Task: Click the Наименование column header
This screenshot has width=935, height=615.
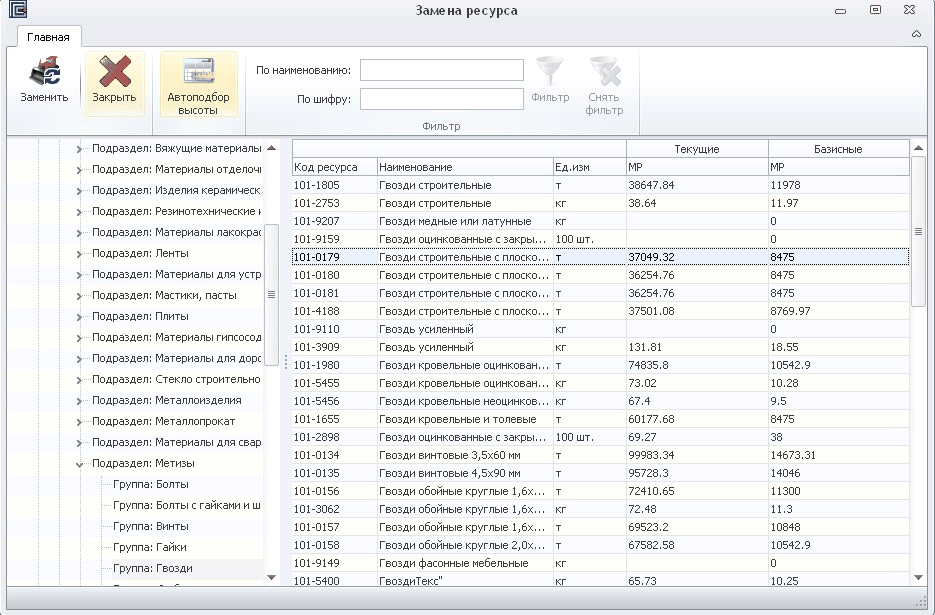Action: pyautogui.click(x=464, y=167)
